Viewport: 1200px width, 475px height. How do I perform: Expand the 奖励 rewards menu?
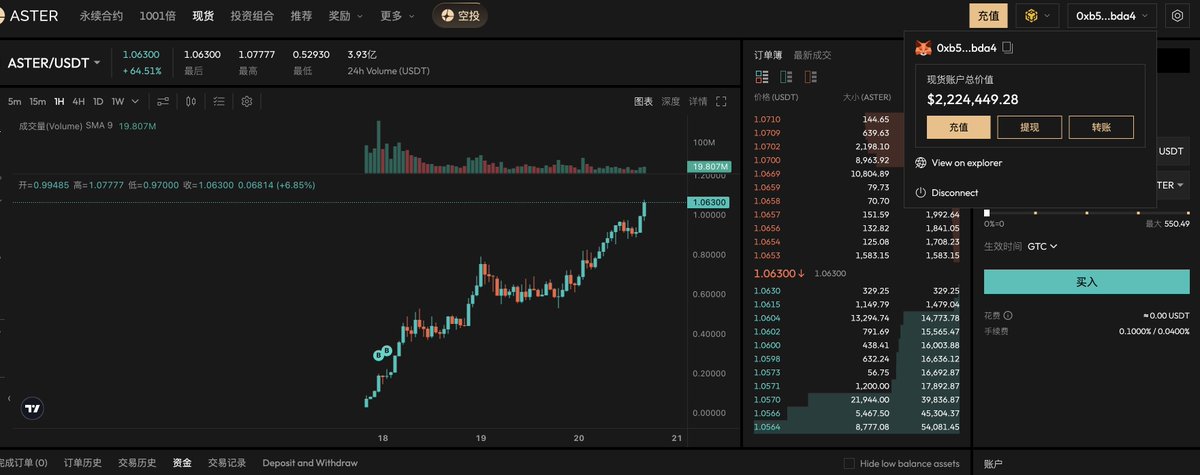[345, 16]
